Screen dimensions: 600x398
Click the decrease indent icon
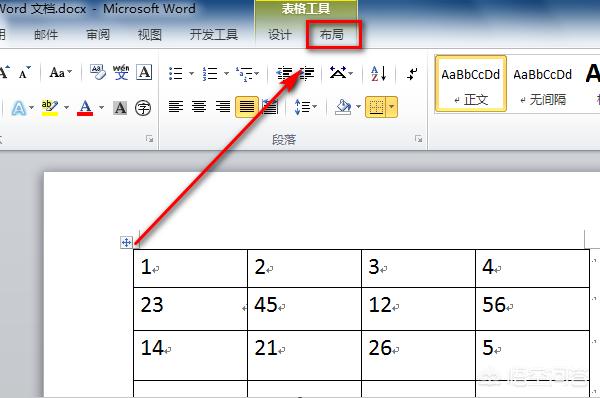tap(284, 73)
